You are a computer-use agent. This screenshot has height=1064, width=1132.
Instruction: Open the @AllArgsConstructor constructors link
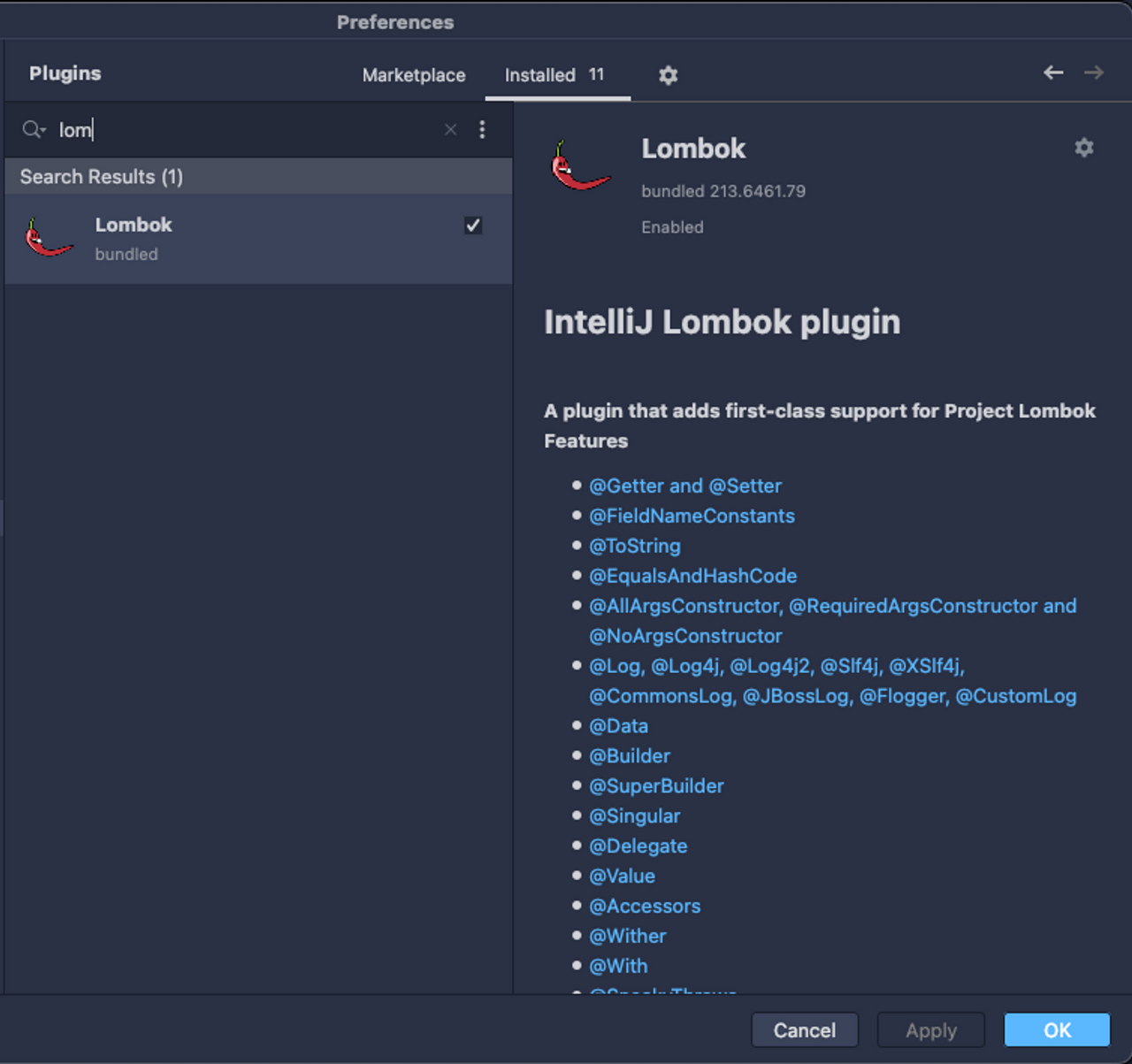click(x=833, y=621)
